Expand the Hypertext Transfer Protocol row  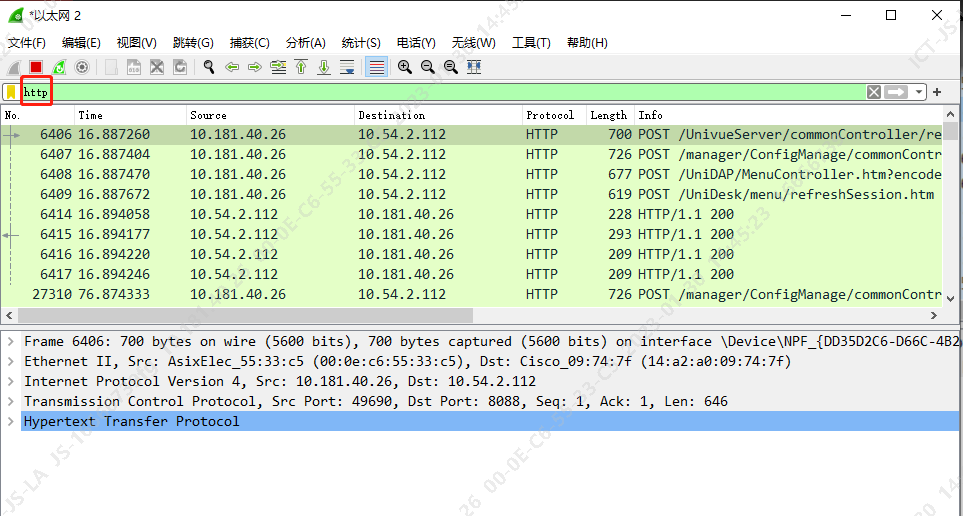[x=10, y=421]
